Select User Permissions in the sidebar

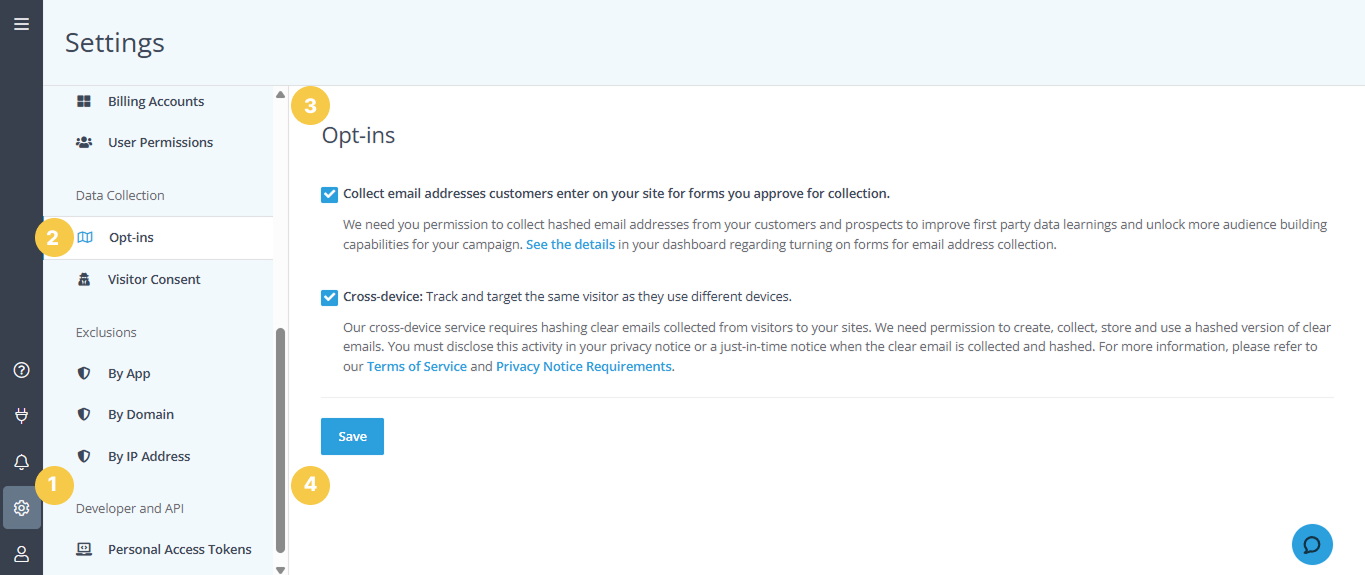tap(158, 143)
